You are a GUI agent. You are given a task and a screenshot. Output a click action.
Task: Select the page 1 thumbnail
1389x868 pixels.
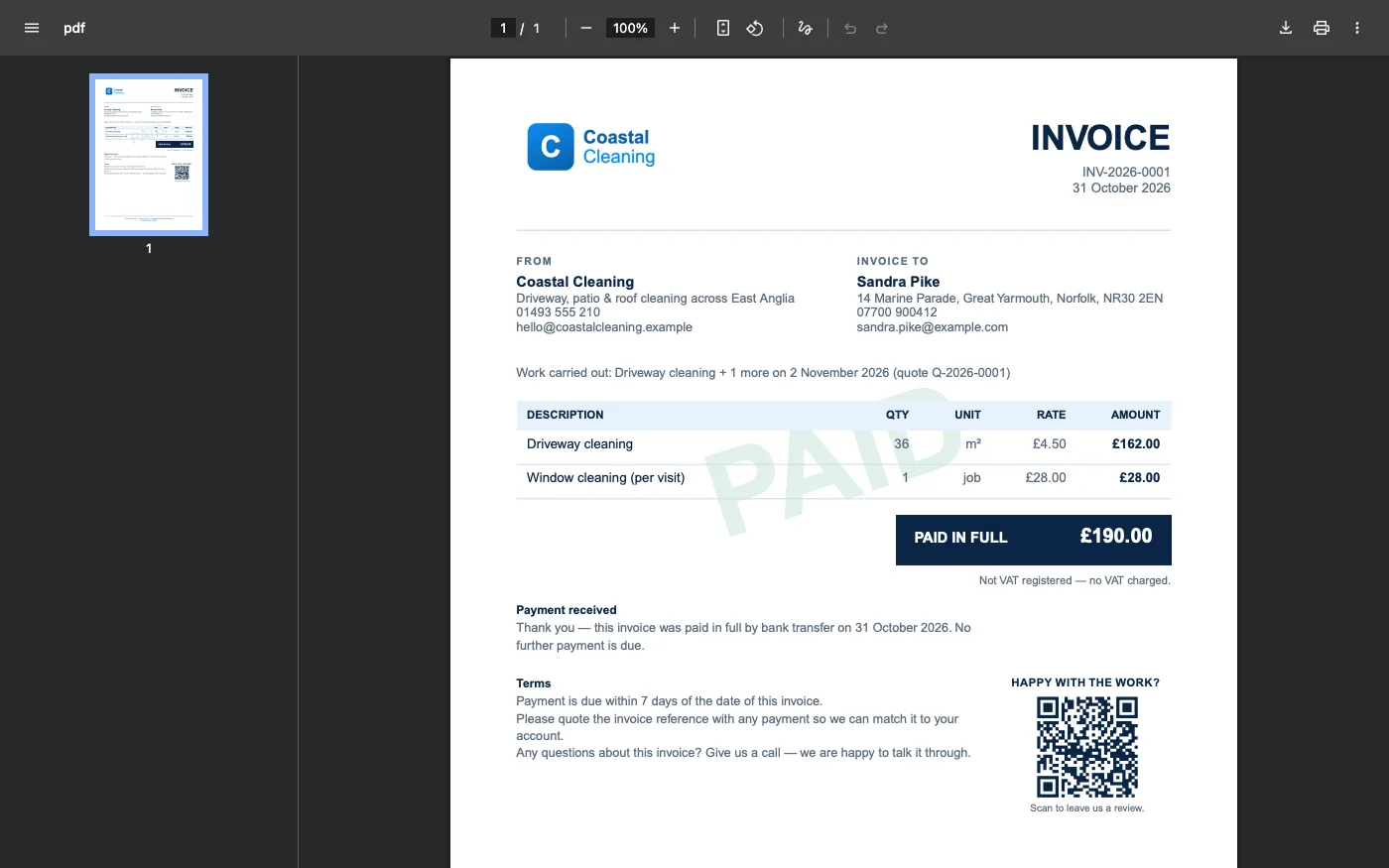pos(149,155)
